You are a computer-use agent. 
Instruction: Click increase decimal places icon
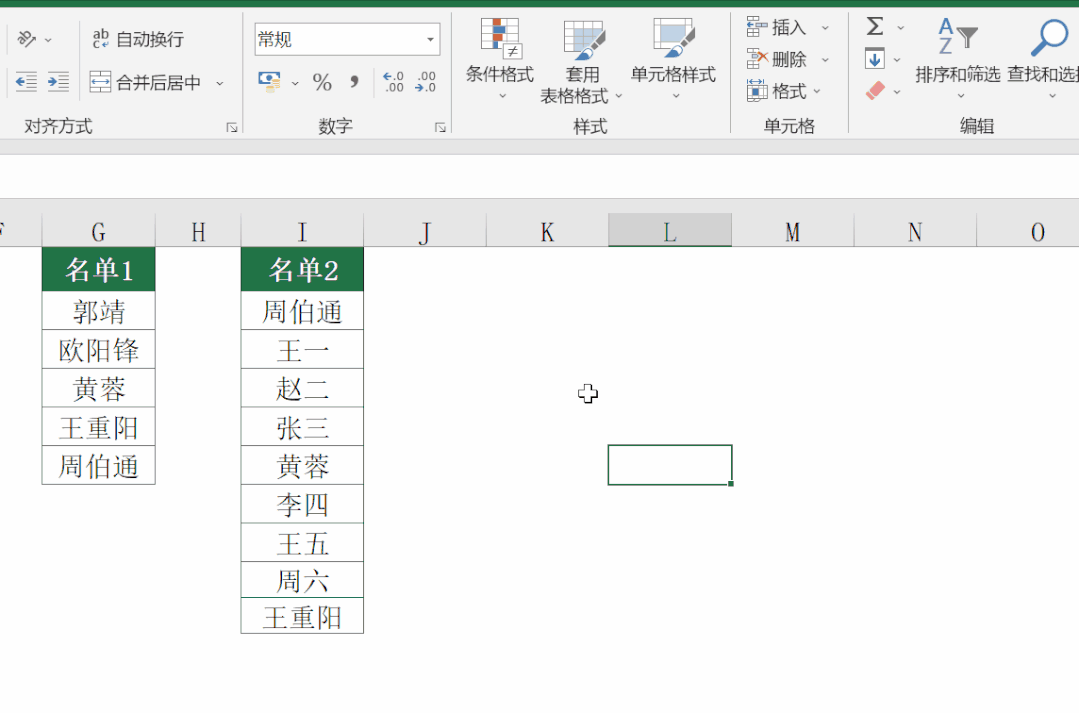click(394, 82)
